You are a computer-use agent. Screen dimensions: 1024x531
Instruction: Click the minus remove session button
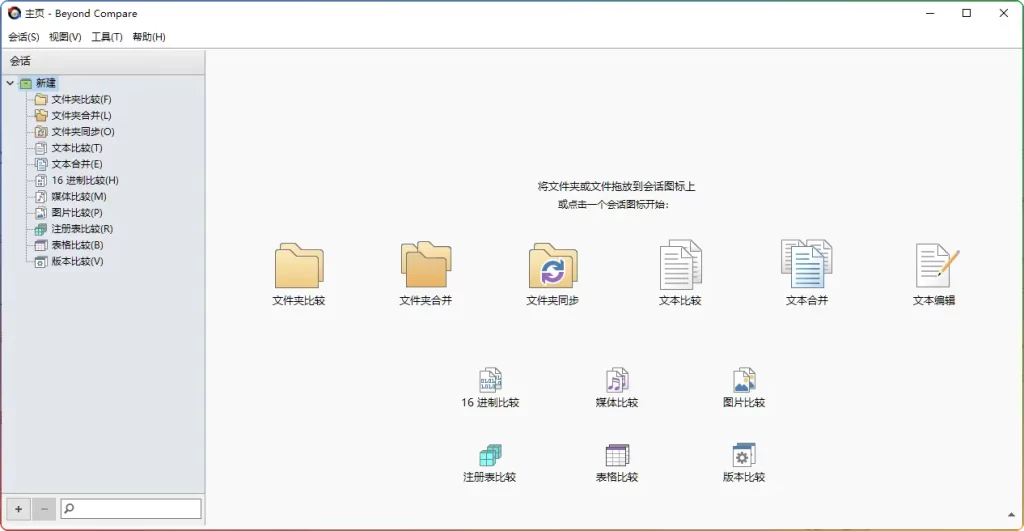[44, 509]
